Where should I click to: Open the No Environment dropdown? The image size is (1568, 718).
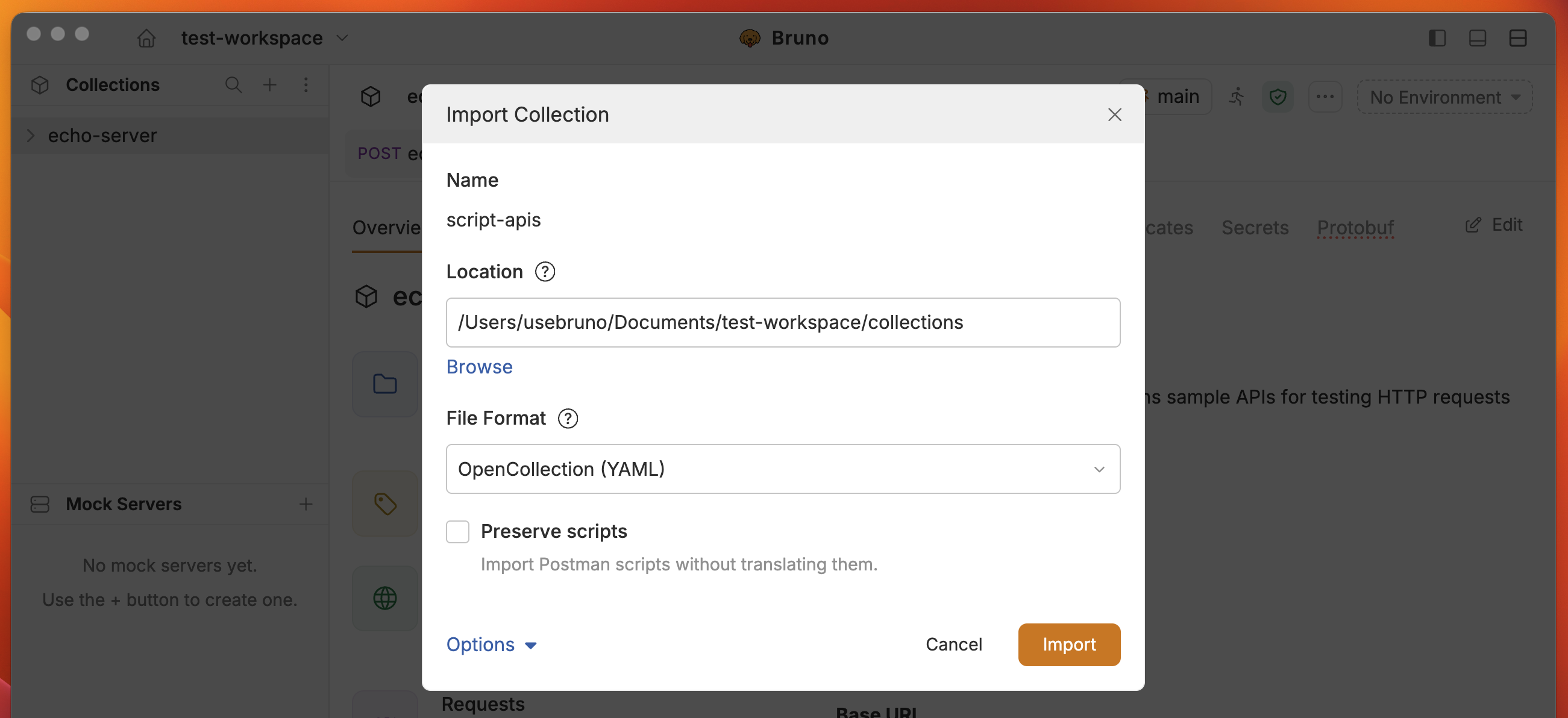click(1444, 97)
